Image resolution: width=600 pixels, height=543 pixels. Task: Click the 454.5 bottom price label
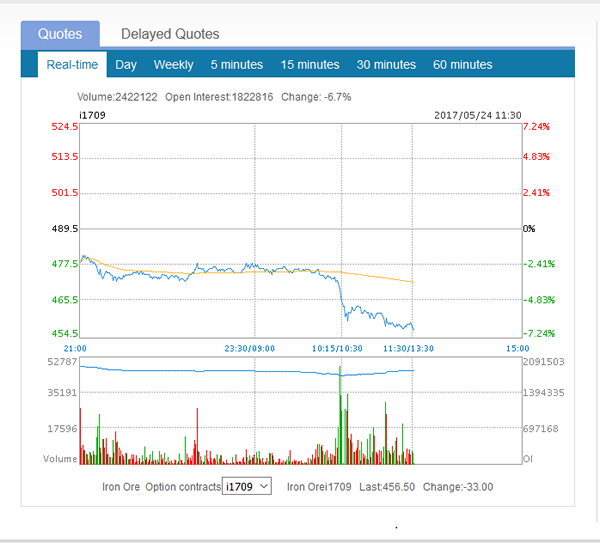[64, 334]
